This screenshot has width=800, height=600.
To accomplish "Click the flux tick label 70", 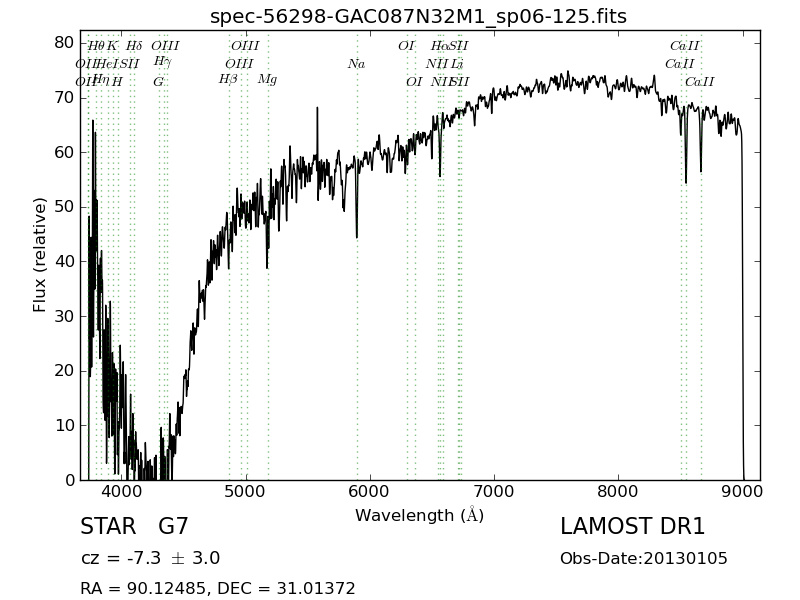I will click(64, 97).
